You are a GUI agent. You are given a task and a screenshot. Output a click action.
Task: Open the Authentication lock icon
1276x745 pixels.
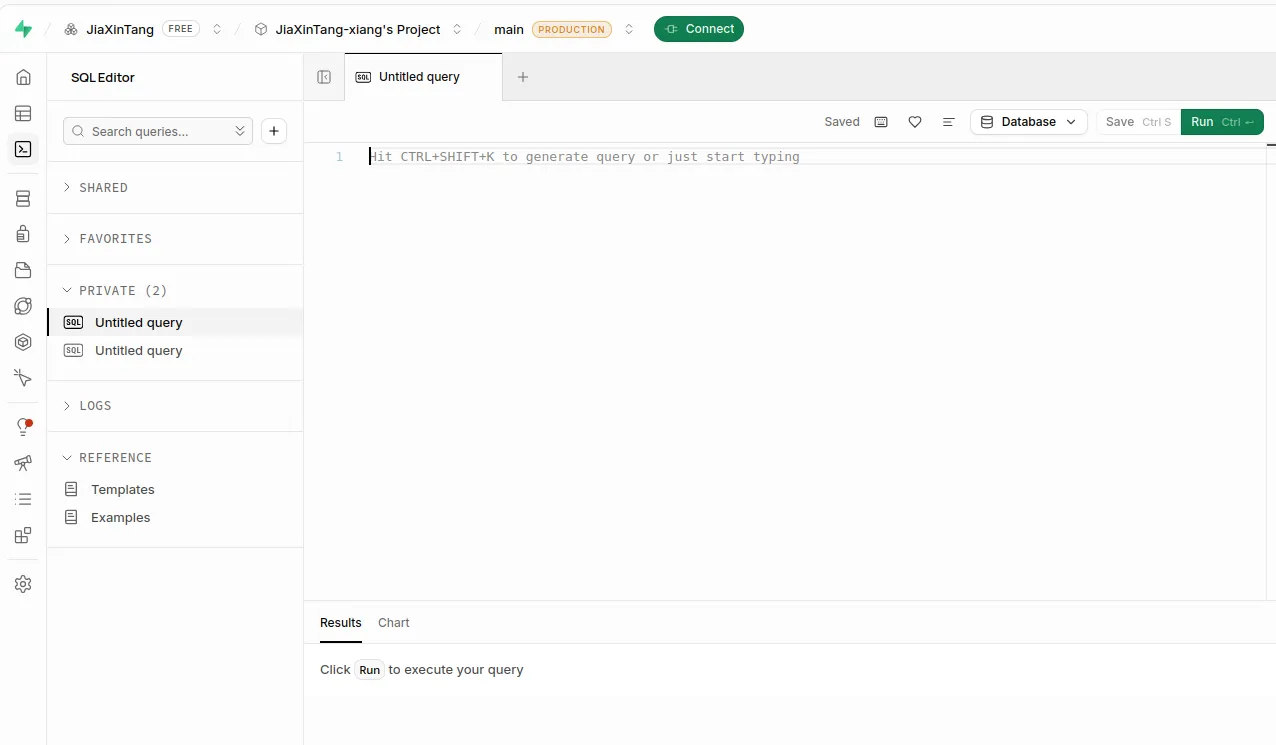coord(23,234)
